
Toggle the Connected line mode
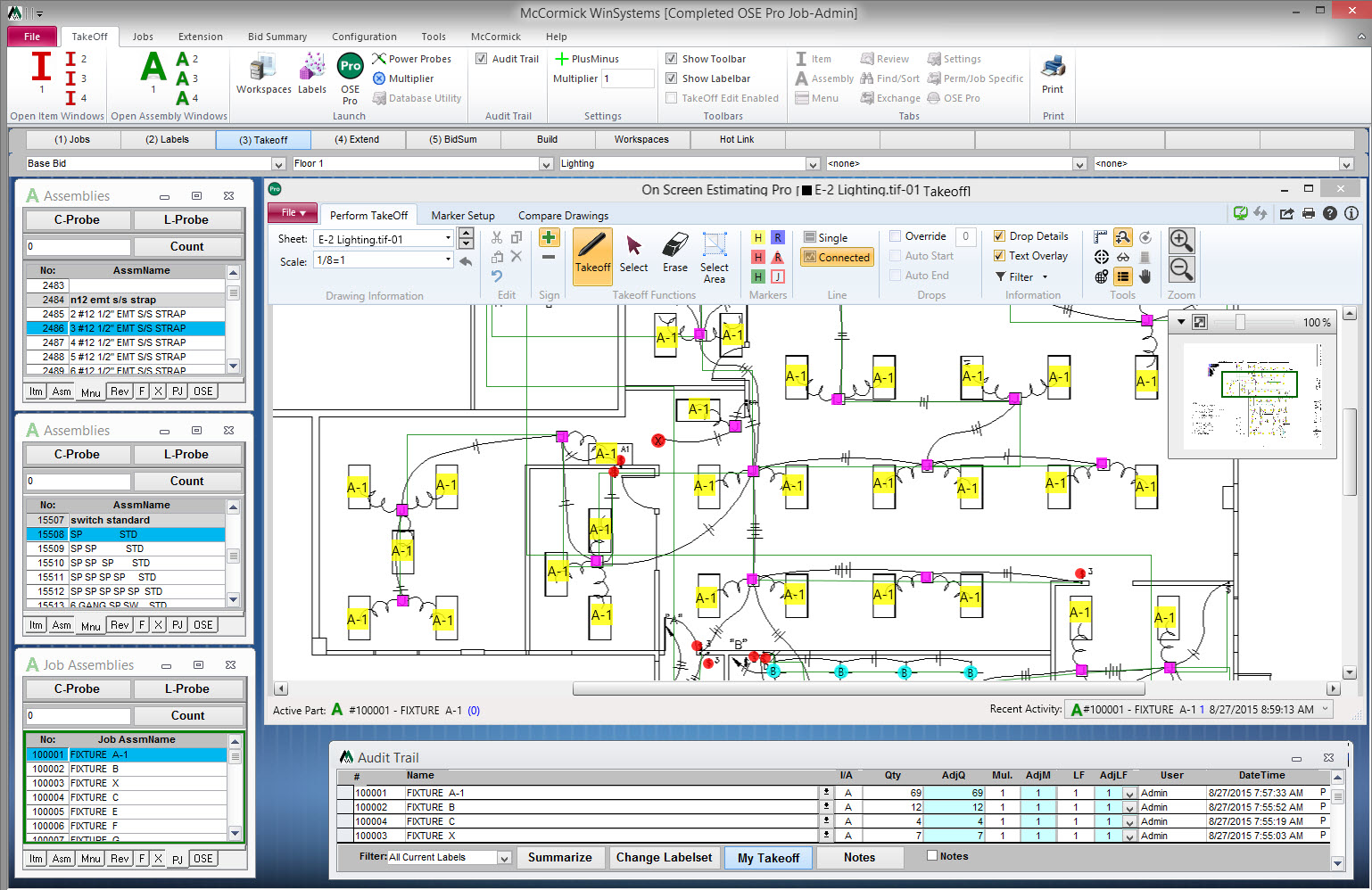pos(837,257)
